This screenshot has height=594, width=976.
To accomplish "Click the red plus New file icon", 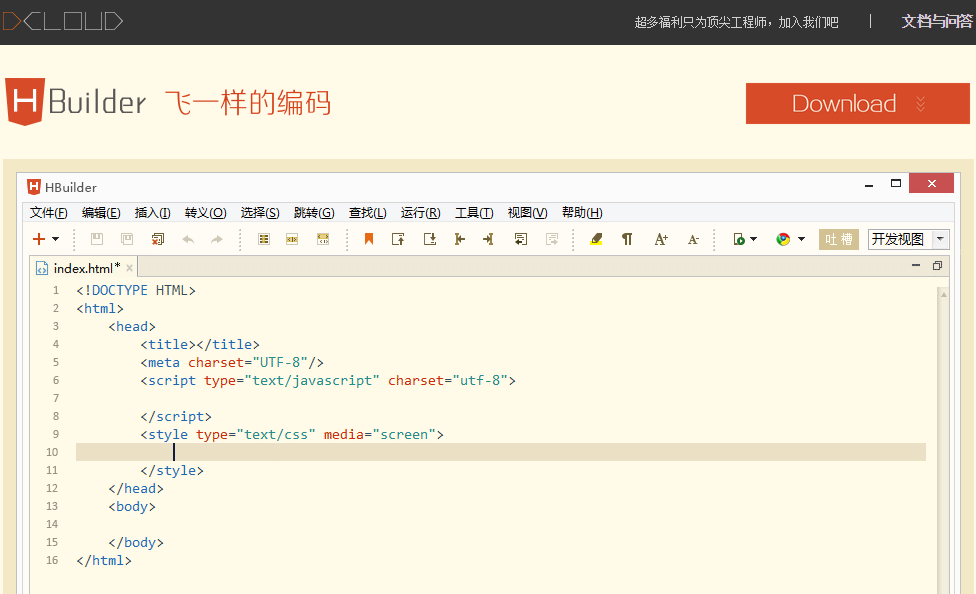I will click(x=39, y=239).
